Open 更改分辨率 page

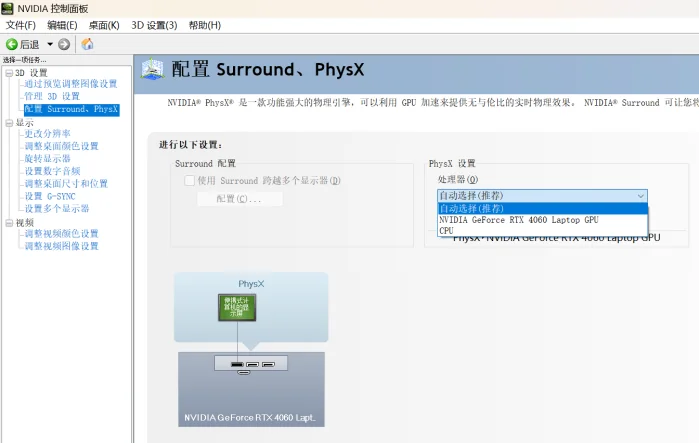point(48,134)
